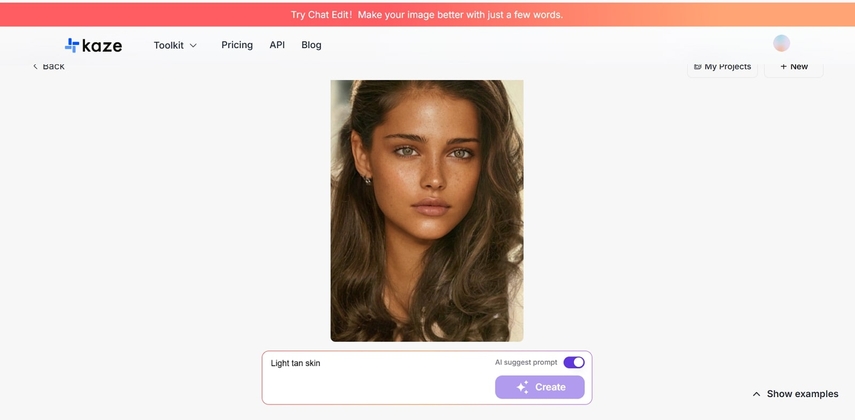The height and width of the screenshot is (420, 855).
Task: Toggle the AI suggest prompt switch
Action: click(574, 362)
